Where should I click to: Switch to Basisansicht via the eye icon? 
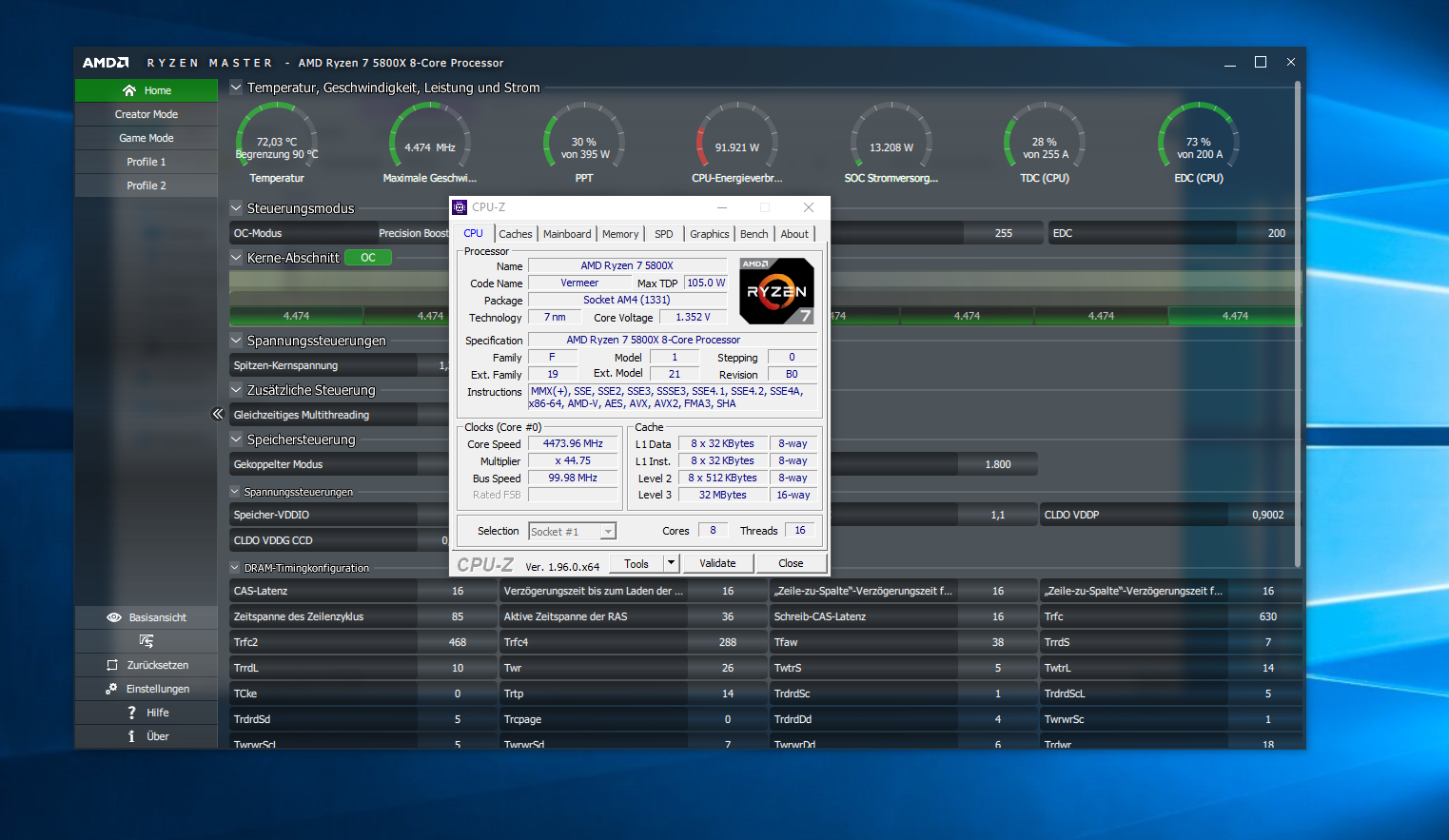coord(114,617)
